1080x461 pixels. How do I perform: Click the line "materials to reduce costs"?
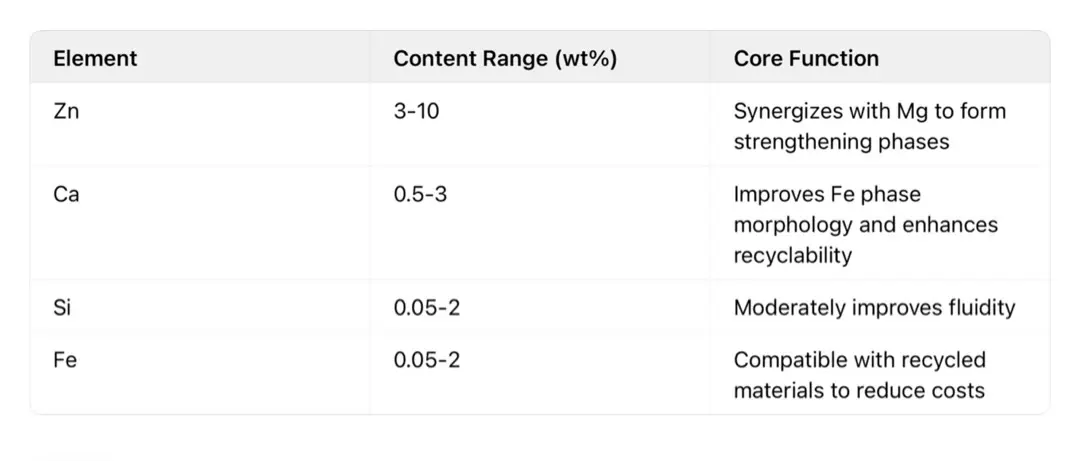point(859,391)
